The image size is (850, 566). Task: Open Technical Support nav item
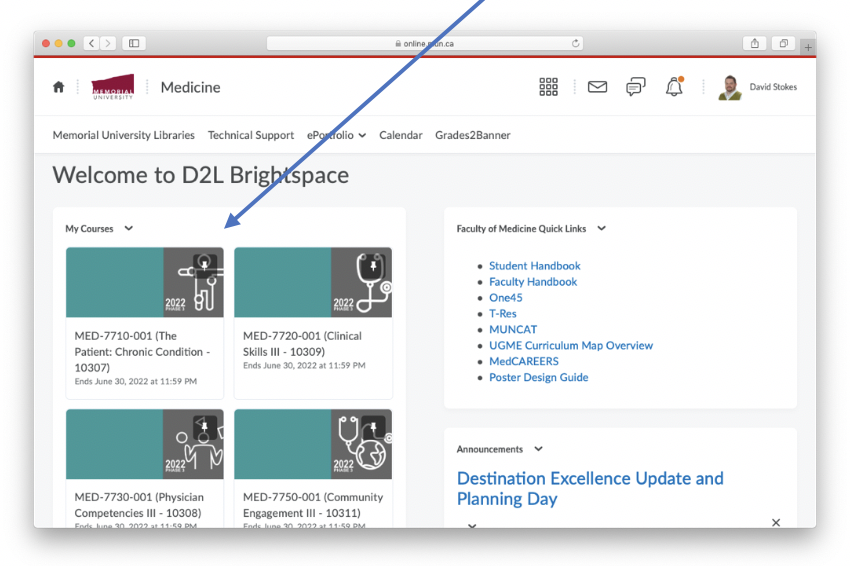pos(251,135)
